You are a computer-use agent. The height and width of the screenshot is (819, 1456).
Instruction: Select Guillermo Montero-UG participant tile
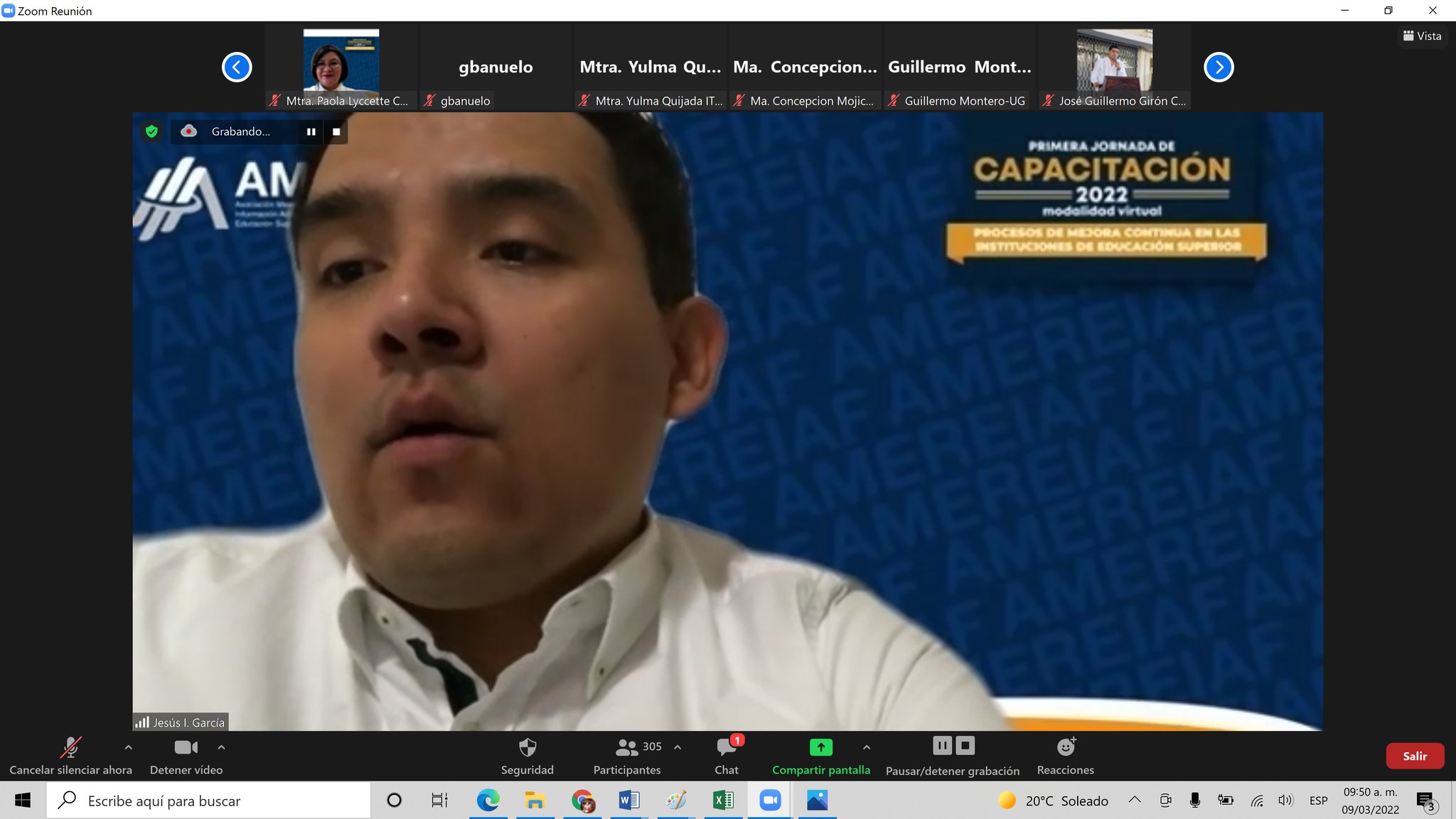click(960, 65)
